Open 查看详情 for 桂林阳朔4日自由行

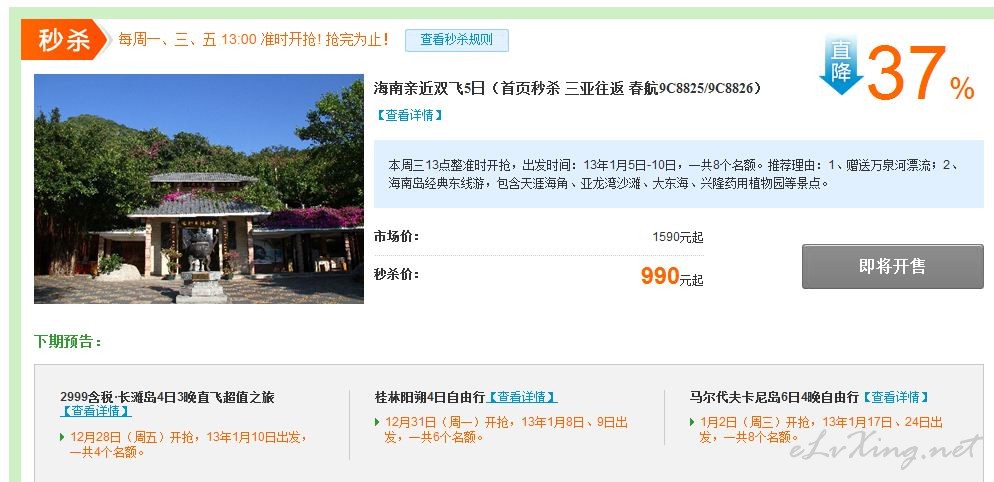coord(522,398)
